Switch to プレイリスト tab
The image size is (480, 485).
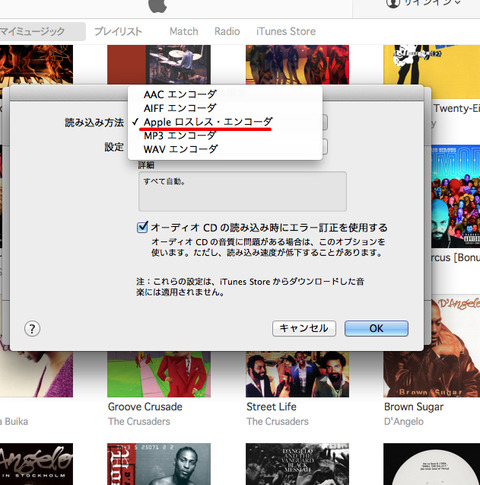pyautogui.click(x=118, y=31)
